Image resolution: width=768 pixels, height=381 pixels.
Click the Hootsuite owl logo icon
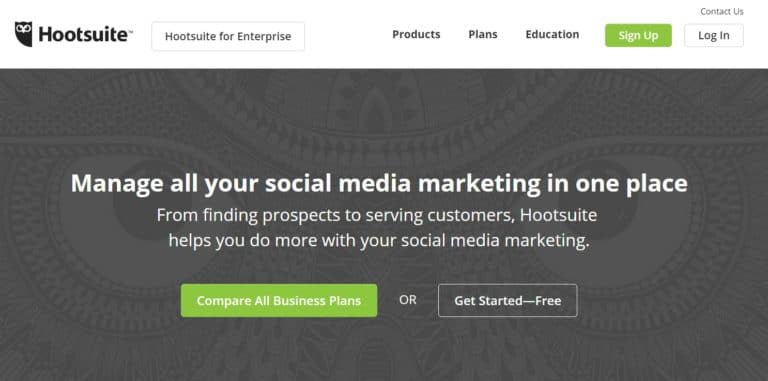coord(24,34)
